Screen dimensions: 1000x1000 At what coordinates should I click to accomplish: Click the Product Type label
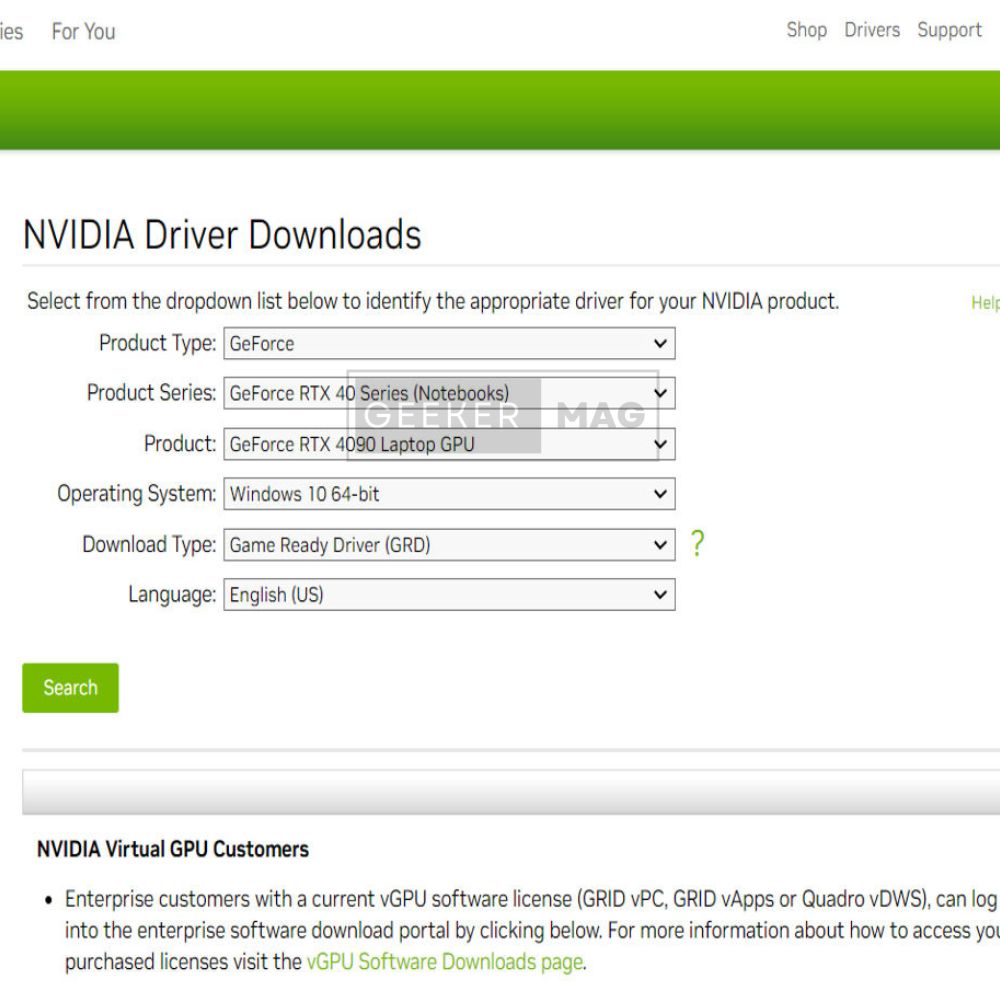pos(158,343)
